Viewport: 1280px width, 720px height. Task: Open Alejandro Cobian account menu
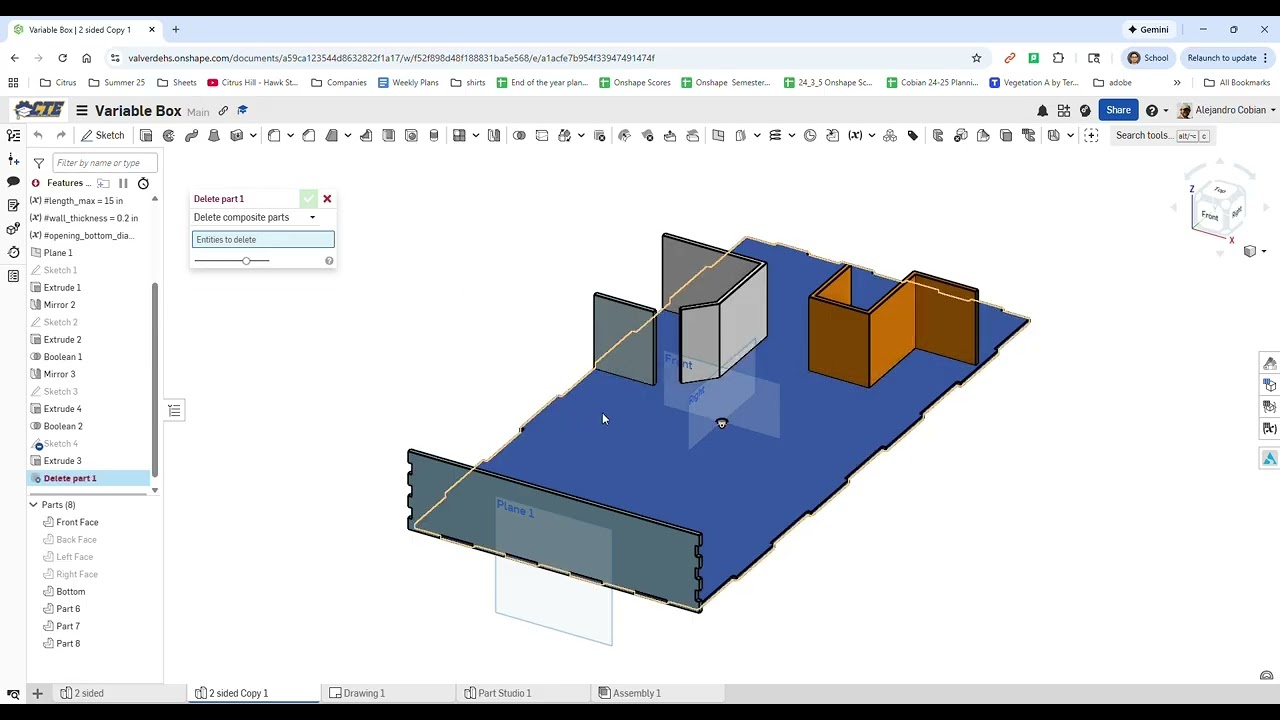(1227, 110)
